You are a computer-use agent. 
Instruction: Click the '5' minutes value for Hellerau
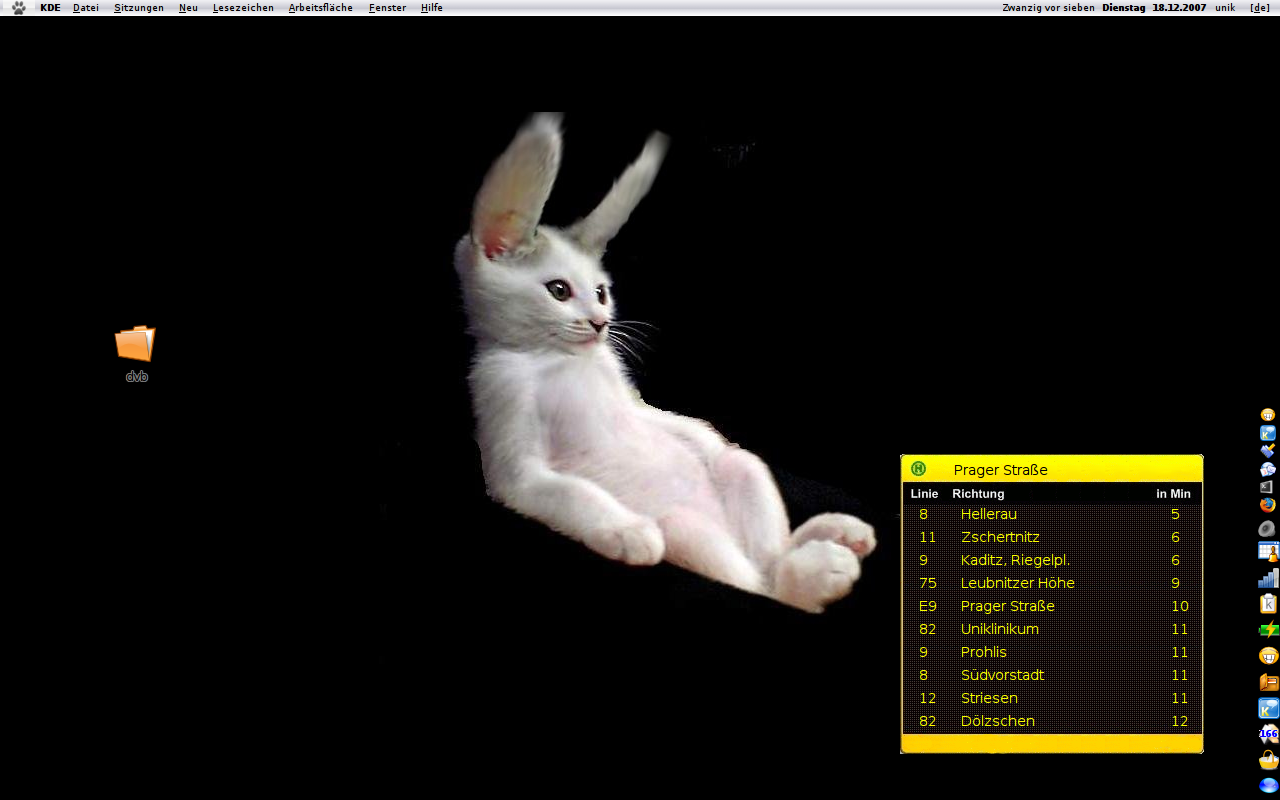point(1175,514)
